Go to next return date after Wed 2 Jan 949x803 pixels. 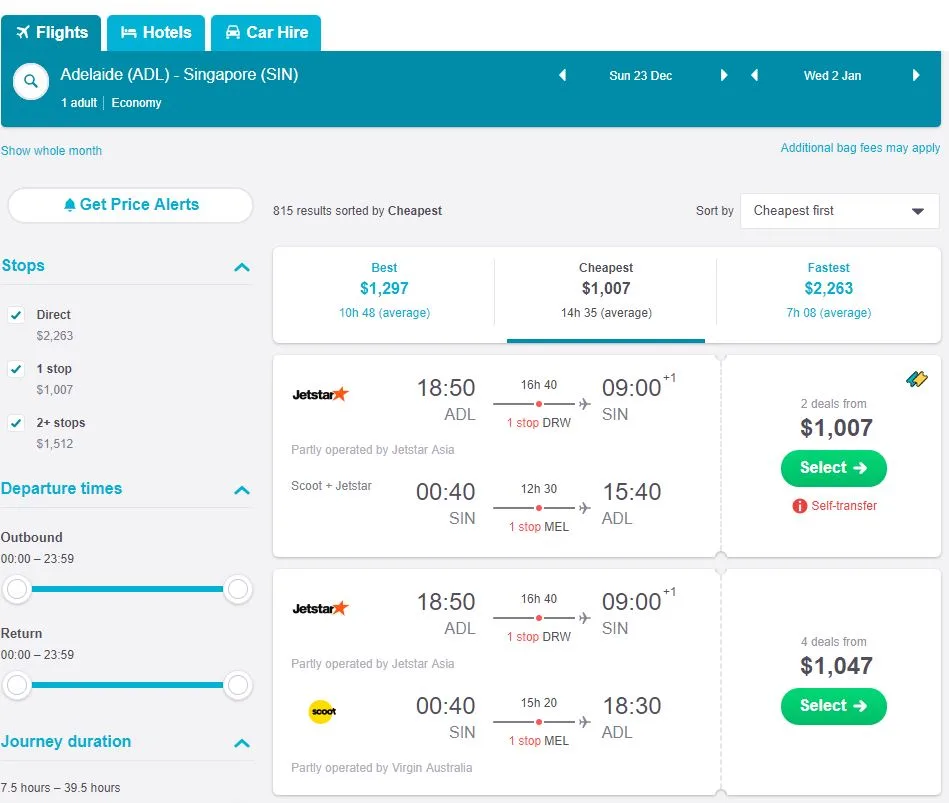pyautogui.click(x=916, y=75)
